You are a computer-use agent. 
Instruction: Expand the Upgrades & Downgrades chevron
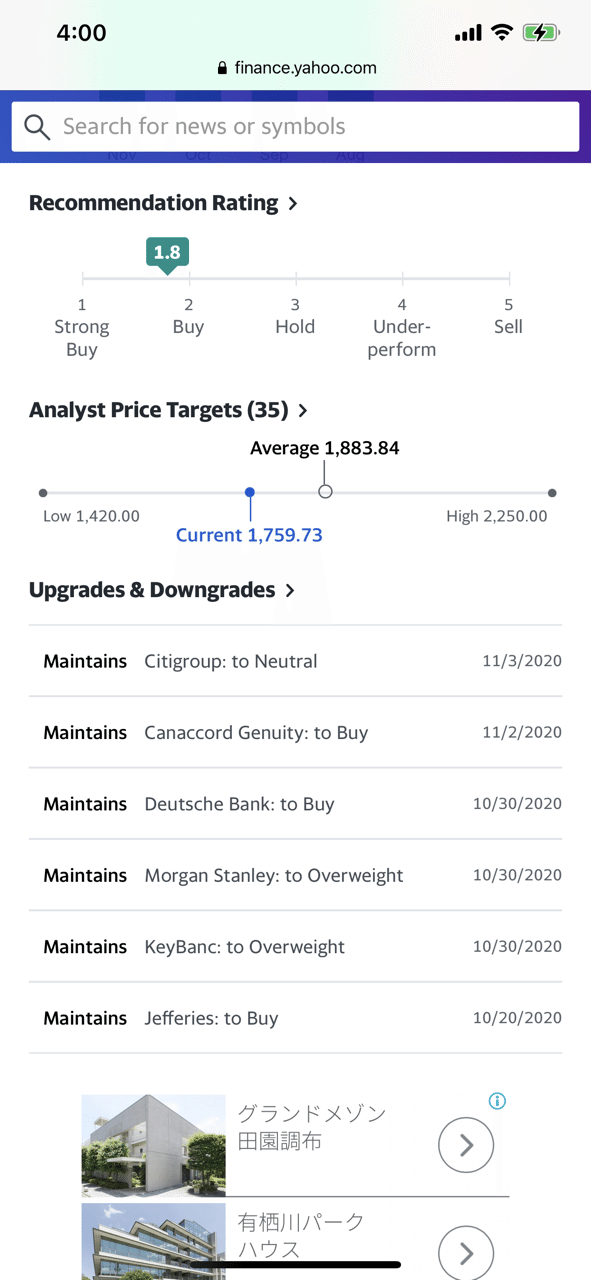point(290,590)
